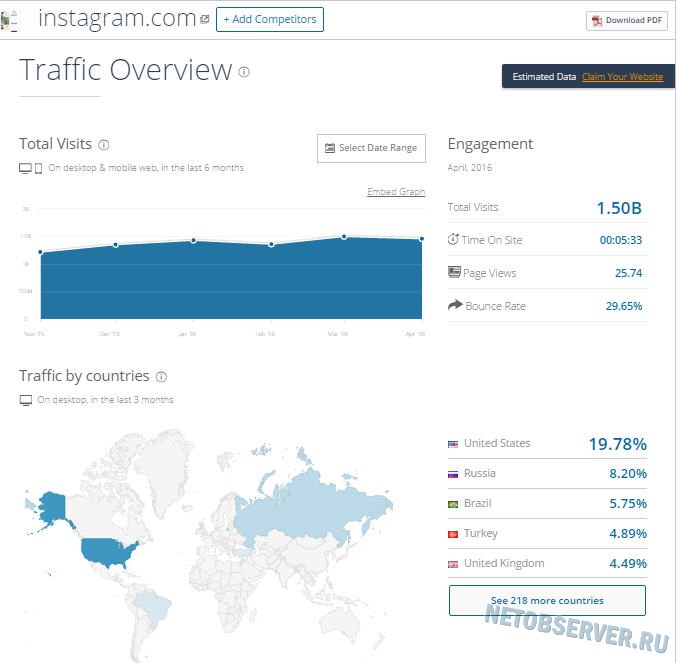Select Russia in country list

tap(480, 473)
